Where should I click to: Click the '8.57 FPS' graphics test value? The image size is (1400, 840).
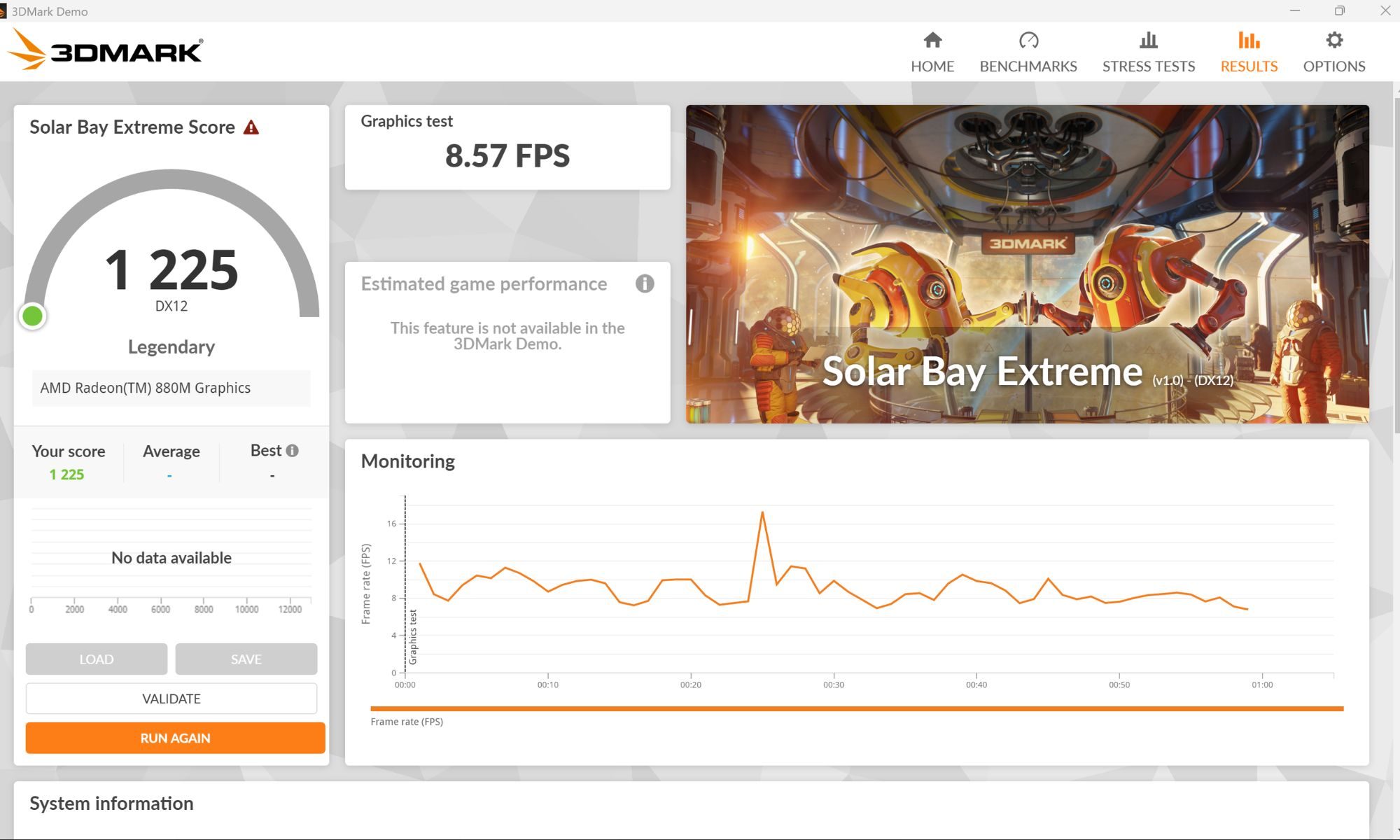(507, 155)
